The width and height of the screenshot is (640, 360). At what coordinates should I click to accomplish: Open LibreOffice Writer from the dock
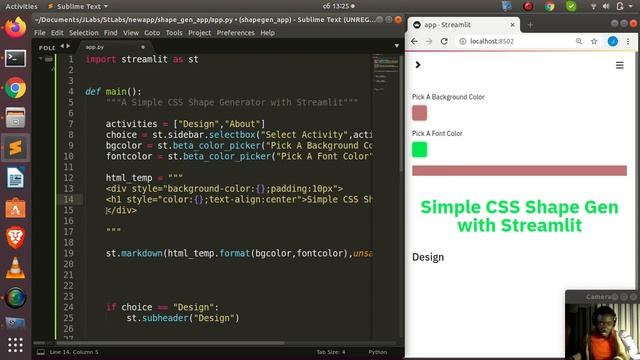click(x=16, y=178)
